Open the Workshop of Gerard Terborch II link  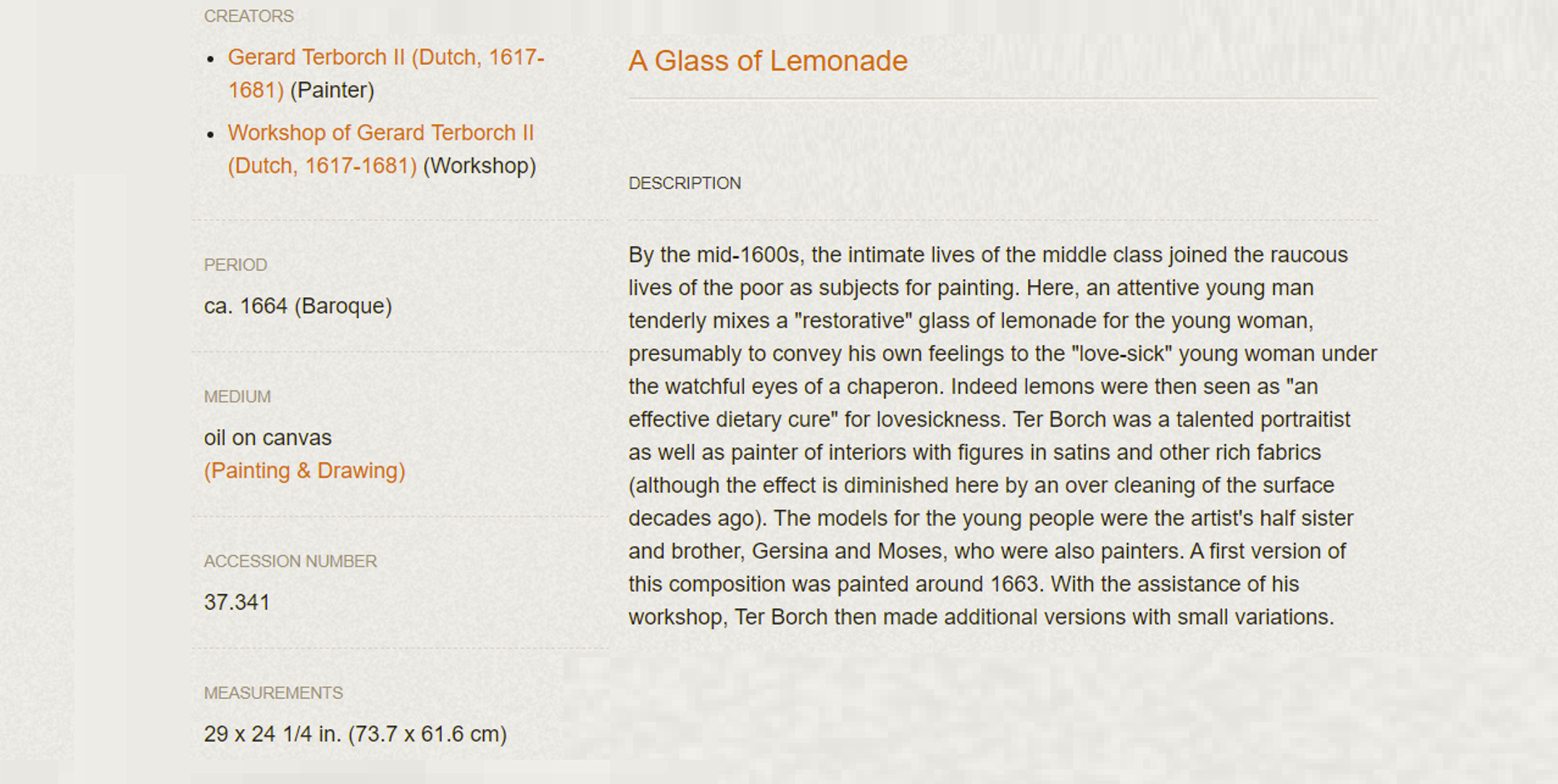coord(381,149)
